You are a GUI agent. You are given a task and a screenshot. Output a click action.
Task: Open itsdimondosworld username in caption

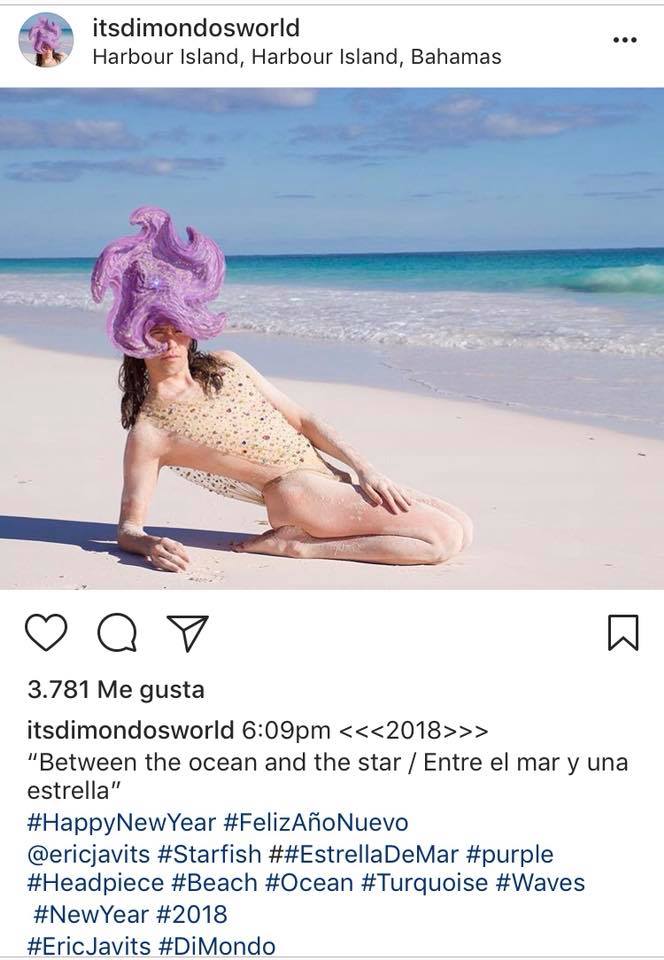tap(130, 730)
